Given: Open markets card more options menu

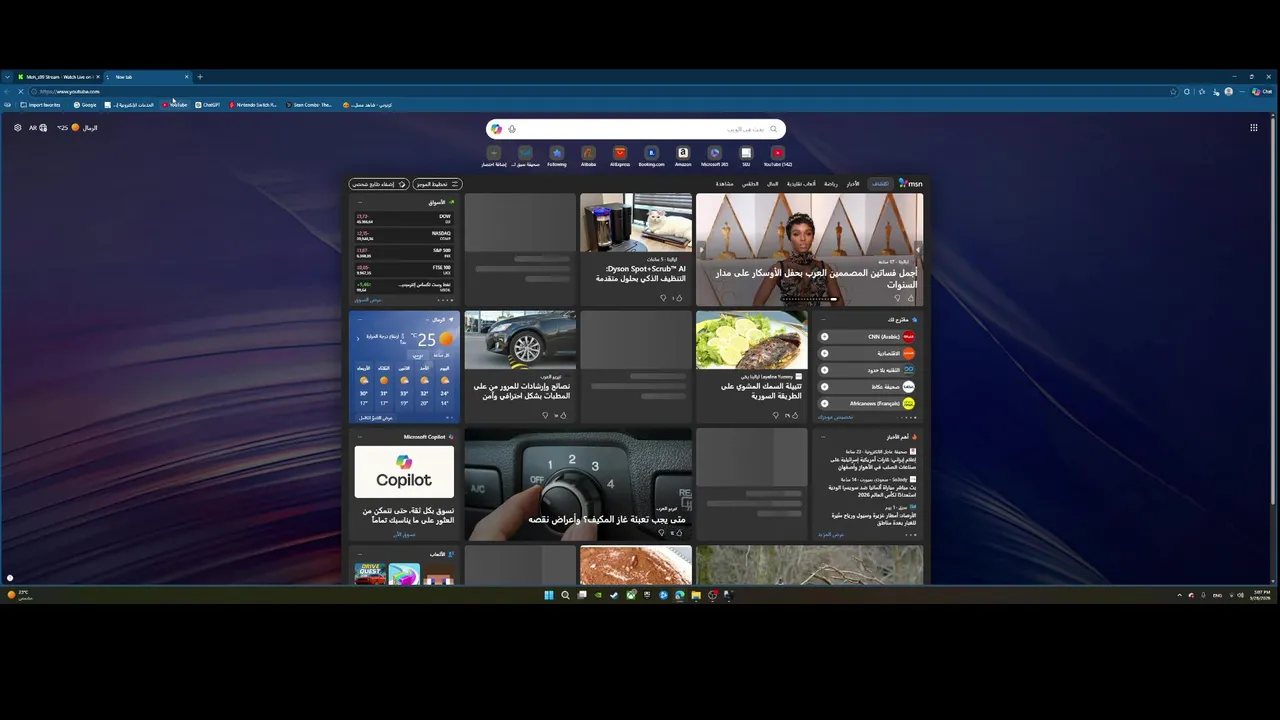Looking at the screenshot, I should [360, 202].
